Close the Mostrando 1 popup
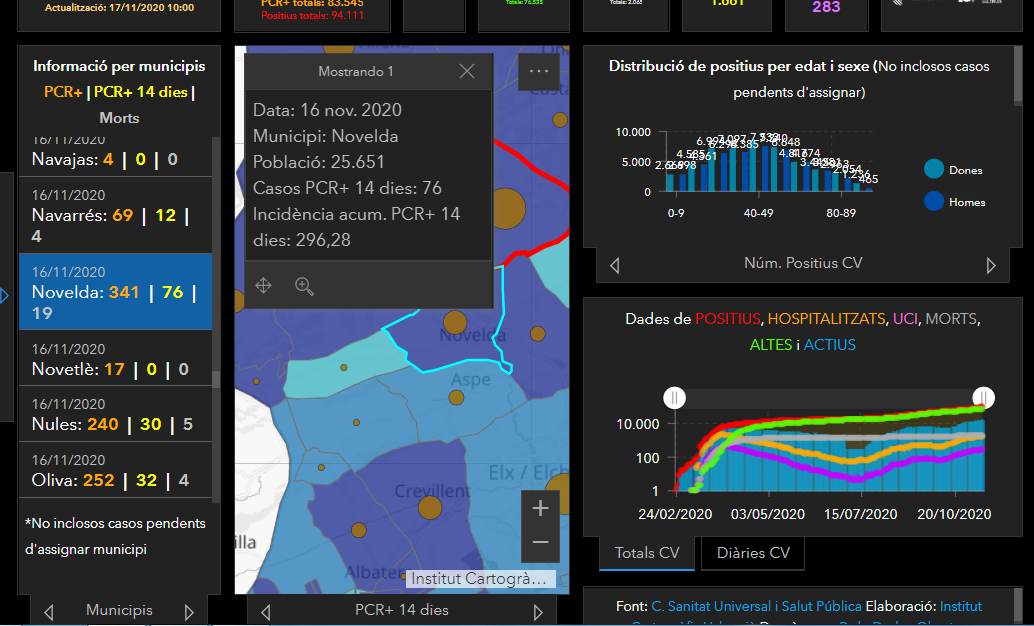1034x626 pixels. click(467, 71)
